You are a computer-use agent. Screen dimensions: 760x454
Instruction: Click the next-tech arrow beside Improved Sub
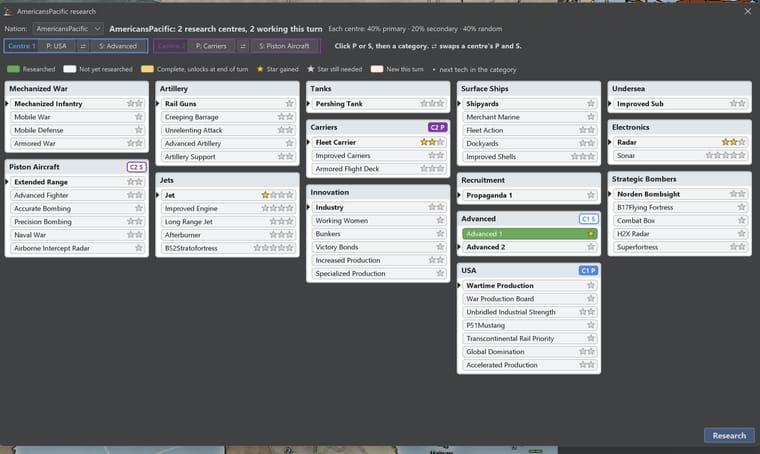610,104
